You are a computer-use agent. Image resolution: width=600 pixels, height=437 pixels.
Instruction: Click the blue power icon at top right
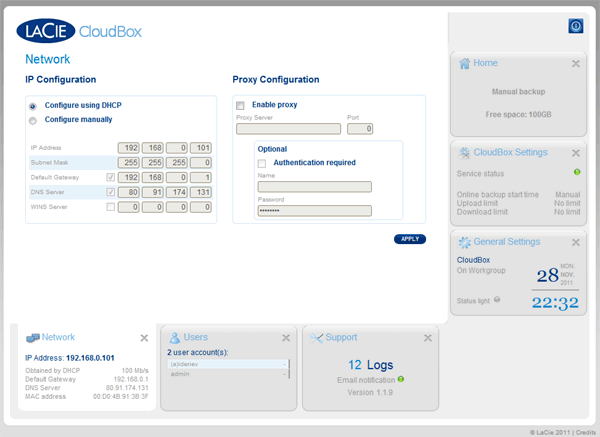click(x=576, y=26)
